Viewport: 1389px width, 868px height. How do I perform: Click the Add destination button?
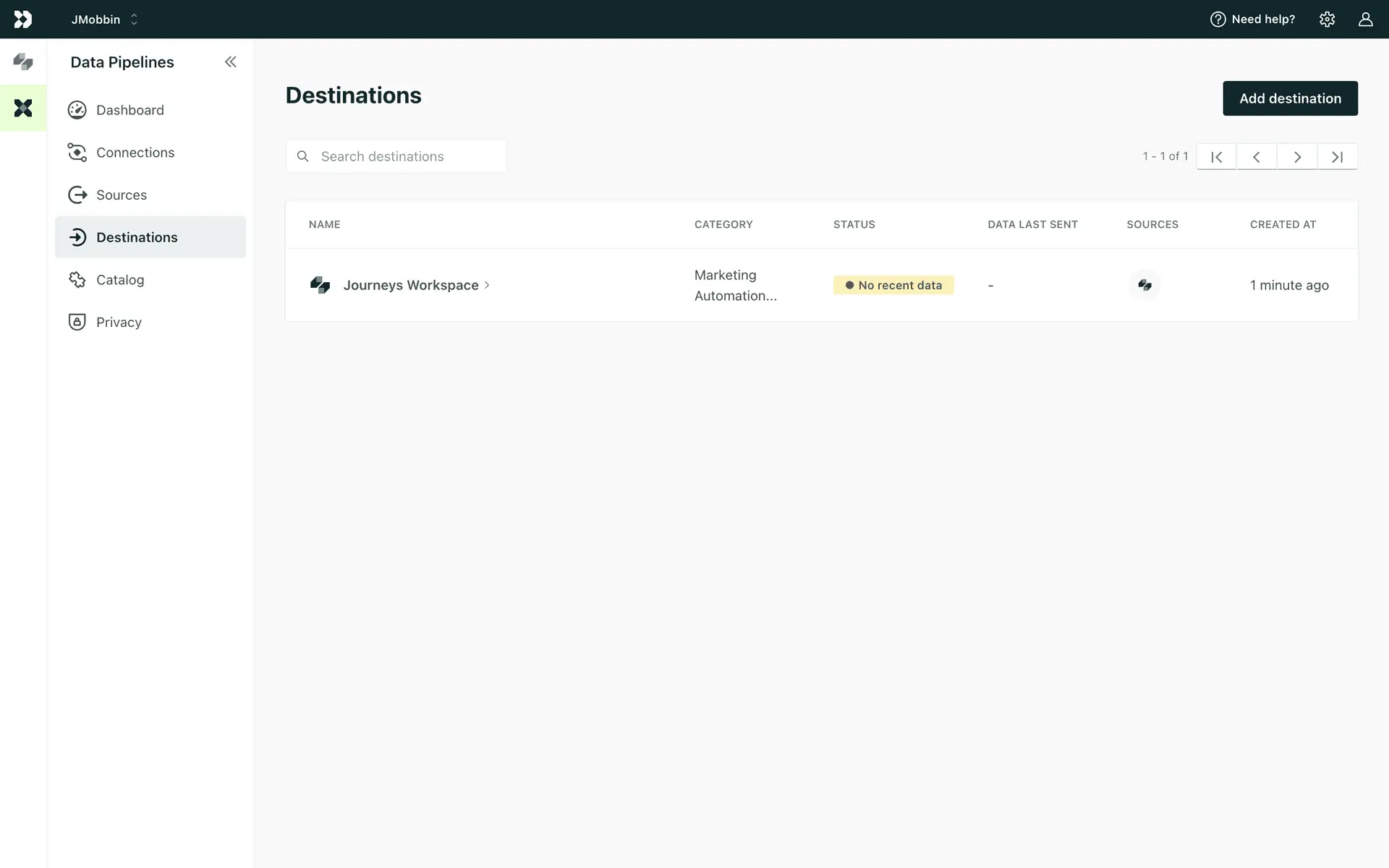(1290, 98)
